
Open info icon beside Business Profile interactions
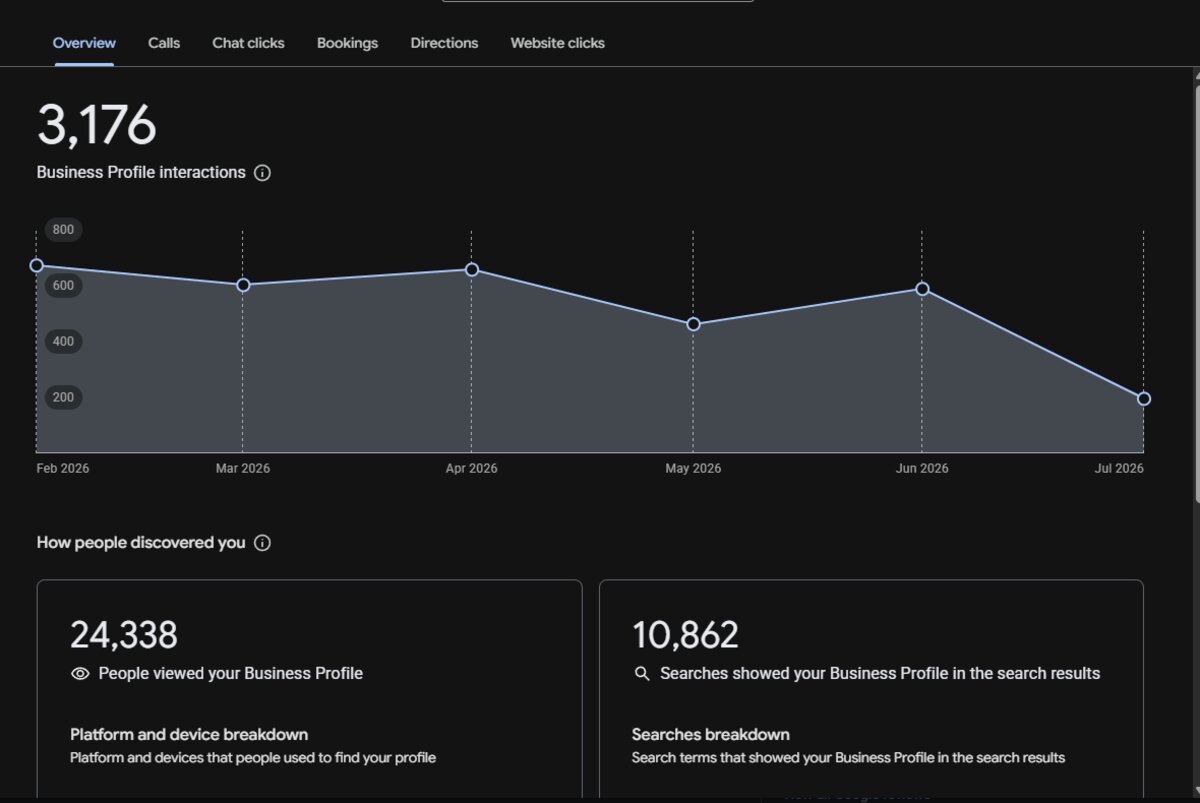click(262, 173)
